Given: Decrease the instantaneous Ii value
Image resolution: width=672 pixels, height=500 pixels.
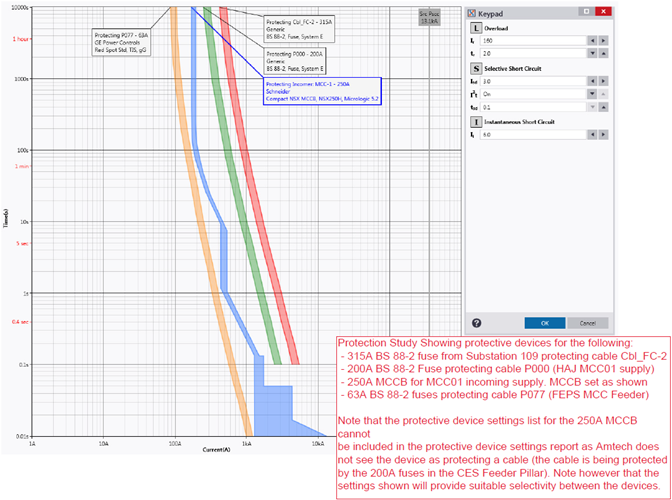Looking at the screenshot, I should [591, 133].
